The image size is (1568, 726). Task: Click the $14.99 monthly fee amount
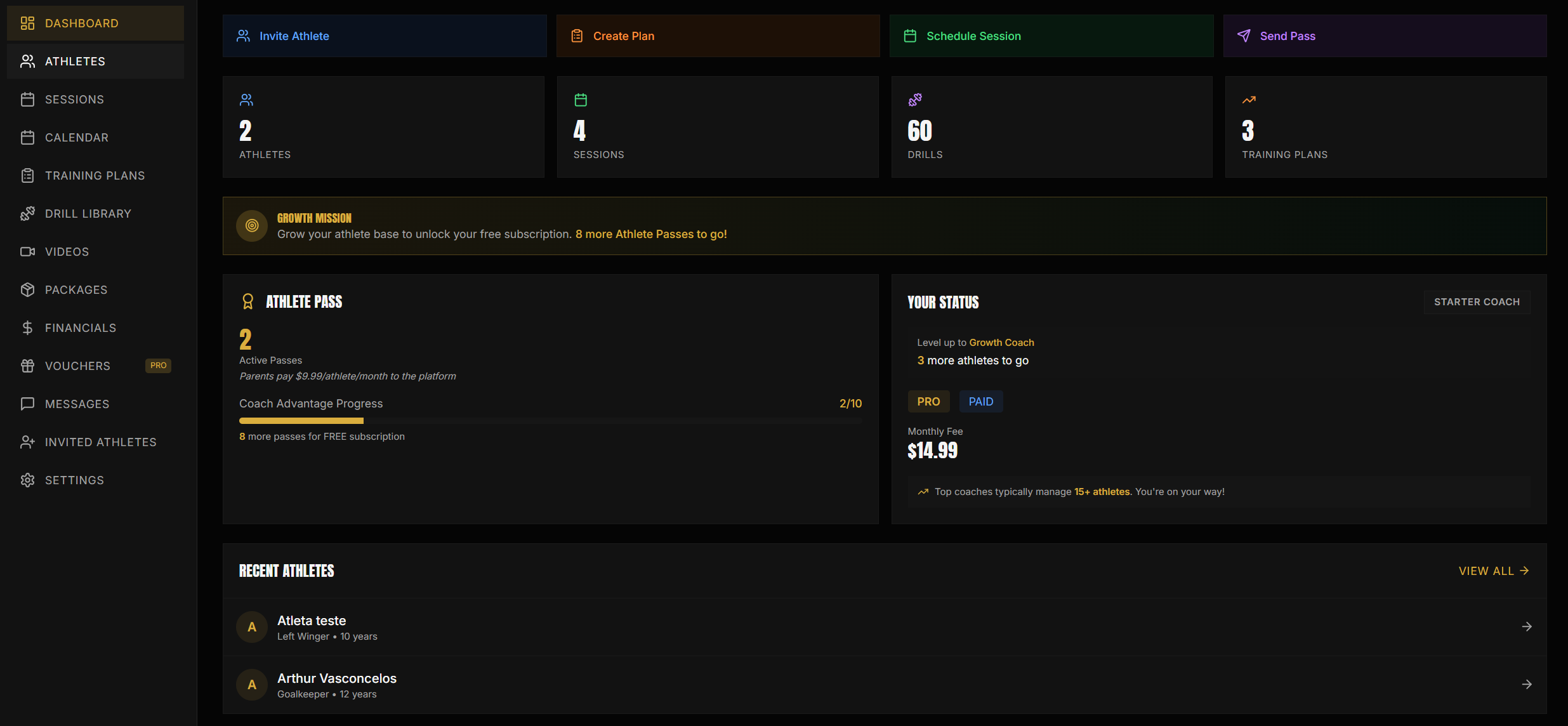932,451
